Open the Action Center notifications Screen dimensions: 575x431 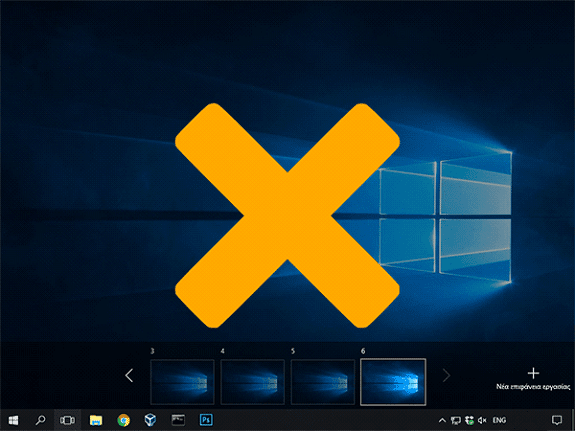click(x=557, y=420)
